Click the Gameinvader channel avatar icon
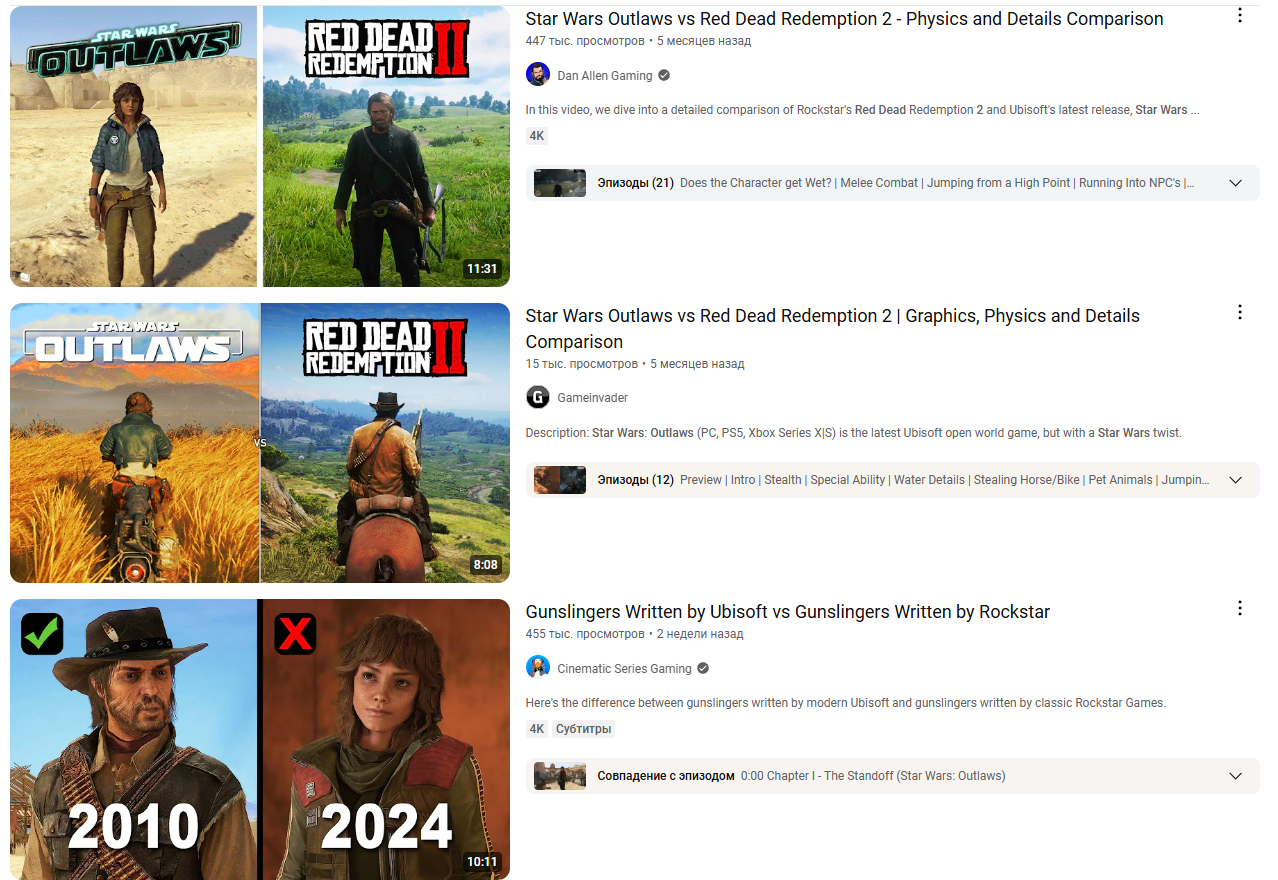The height and width of the screenshot is (880, 1278). point(538,397)
